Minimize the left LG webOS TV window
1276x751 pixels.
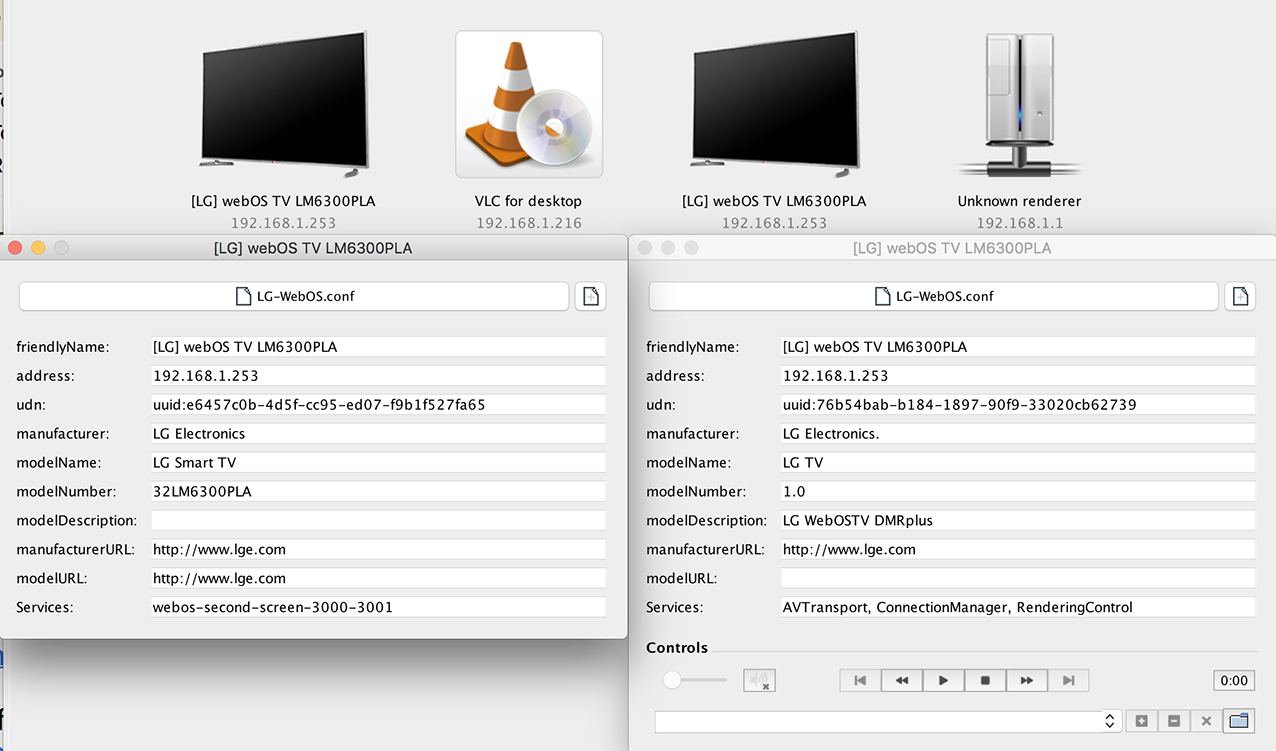click(x=38, y=248)
